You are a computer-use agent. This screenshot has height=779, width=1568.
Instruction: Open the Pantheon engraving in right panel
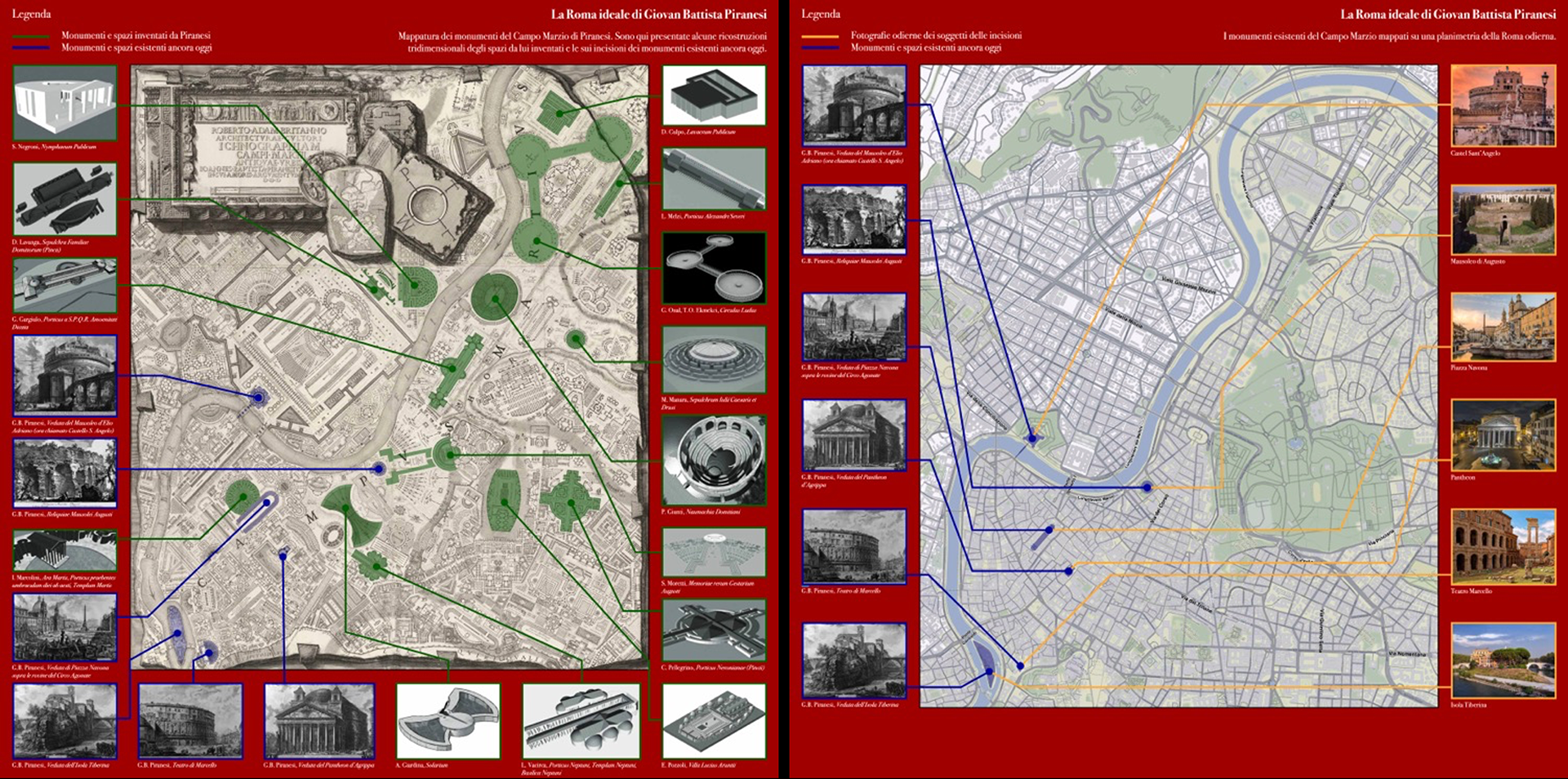click(854, 435)
